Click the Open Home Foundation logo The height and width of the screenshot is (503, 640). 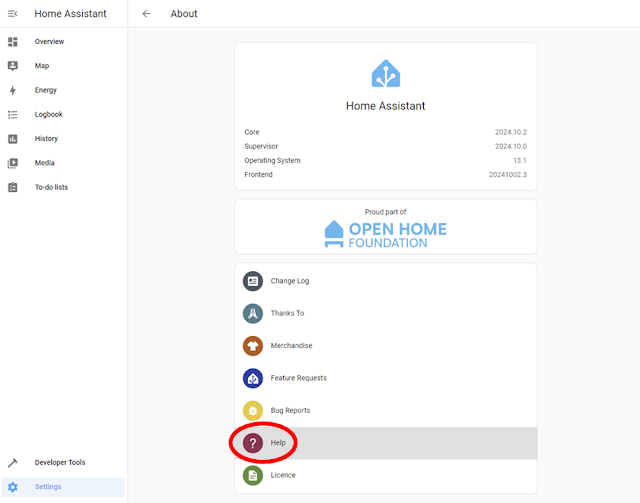(x=386, y=234)
